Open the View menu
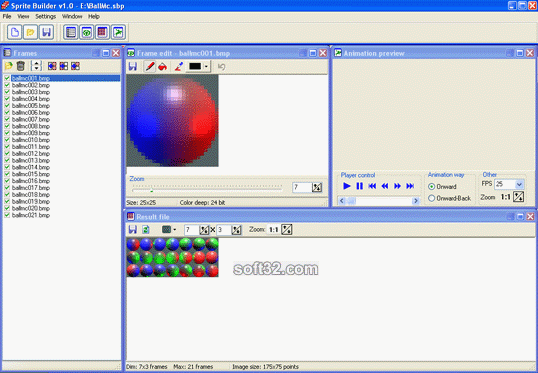Image resolution: width=538 pixels, height=373 pixels. click(x=23, y=16)
